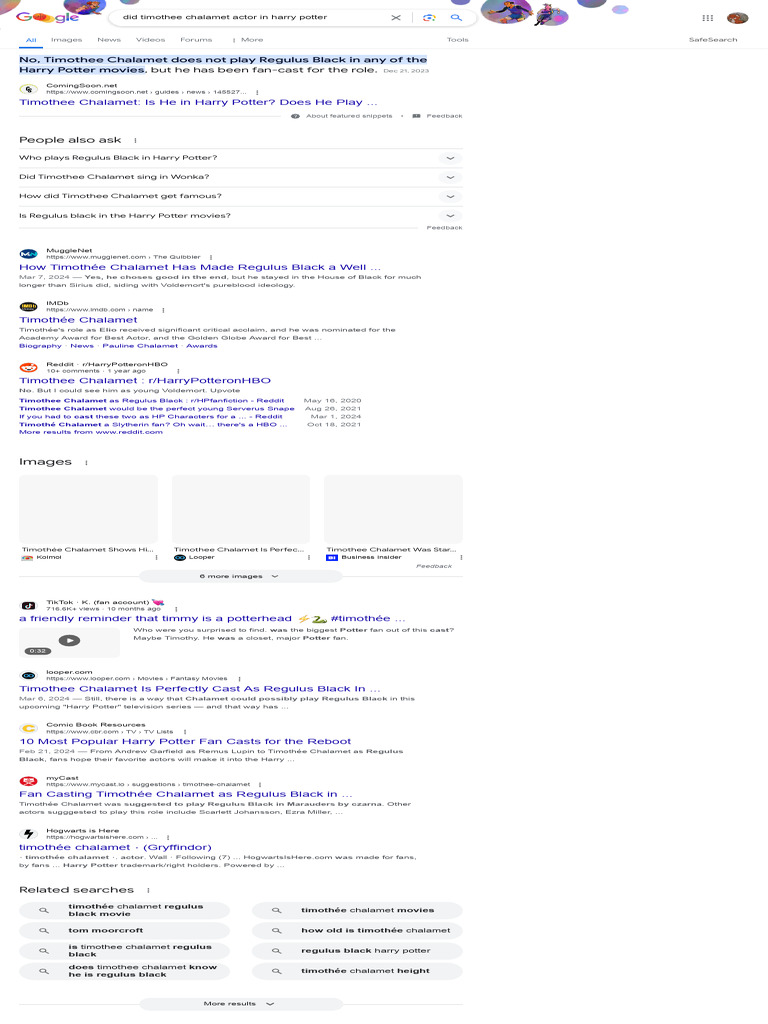The width and height of the screenshot is (768, 1024).
Task: Click inside the Google search input field
Action: click(251, 18)
